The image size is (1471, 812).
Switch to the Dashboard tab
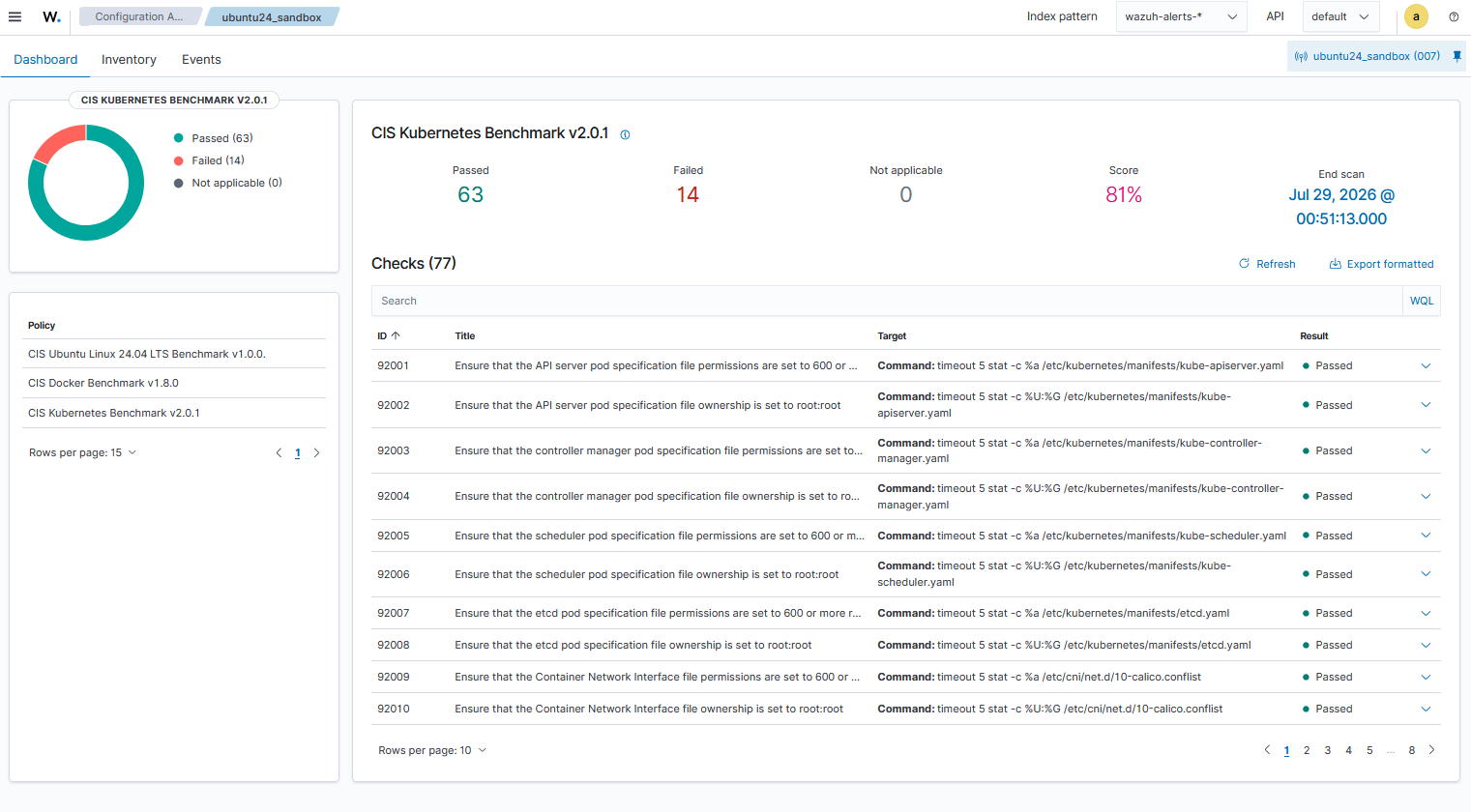45,59
